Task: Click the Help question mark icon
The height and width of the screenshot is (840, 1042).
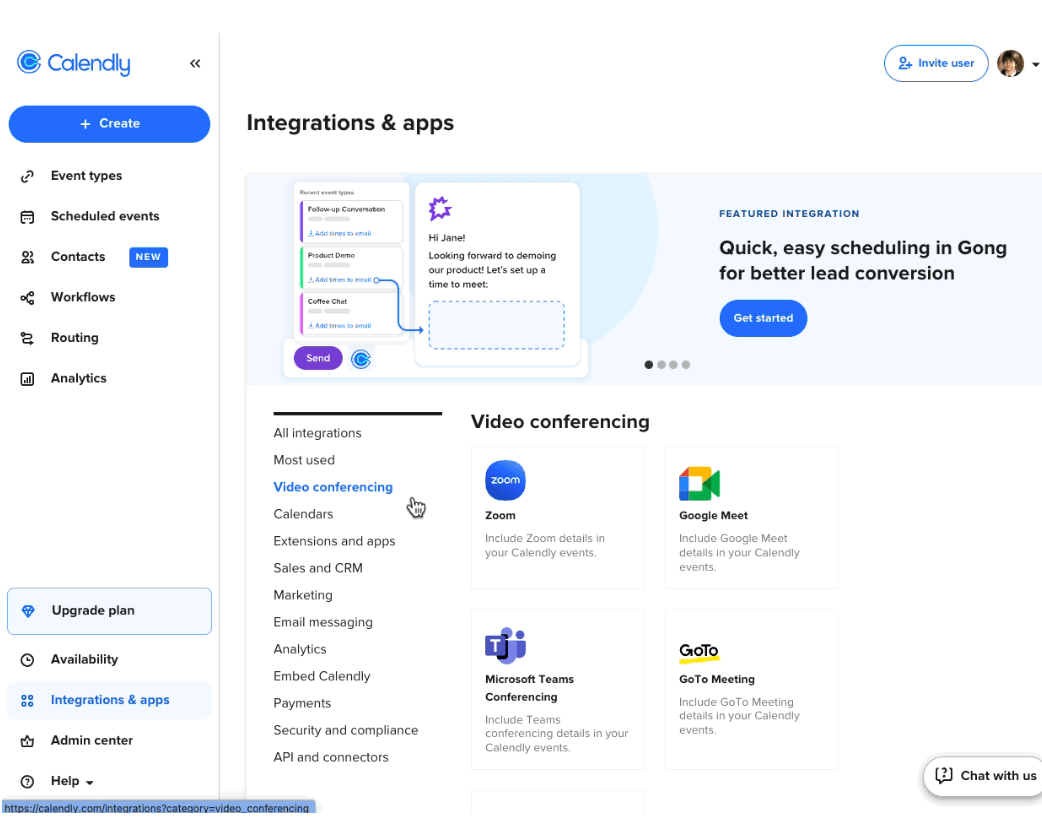Action: pos(27,782)
